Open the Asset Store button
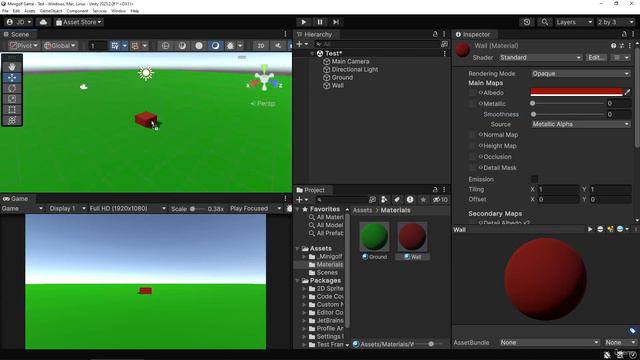This screenshot has height=360, width=640. (79, 22)
